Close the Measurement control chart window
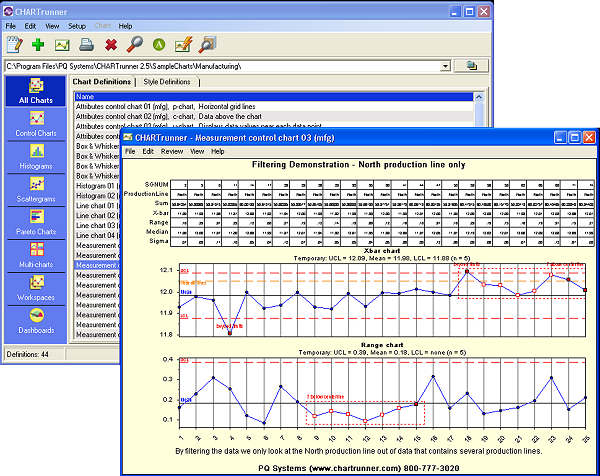 click(x=589, y=137)
